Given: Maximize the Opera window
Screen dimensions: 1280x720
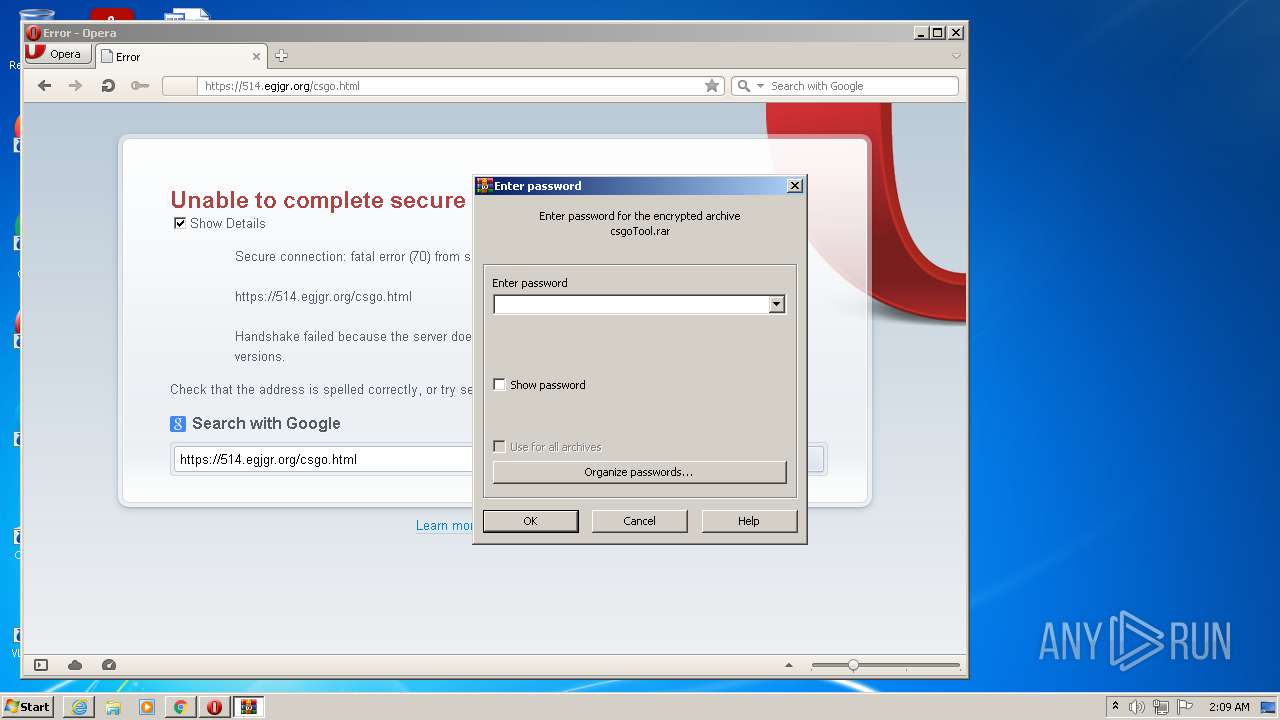Looking at the screenshot, I should [x=937, y=33].
